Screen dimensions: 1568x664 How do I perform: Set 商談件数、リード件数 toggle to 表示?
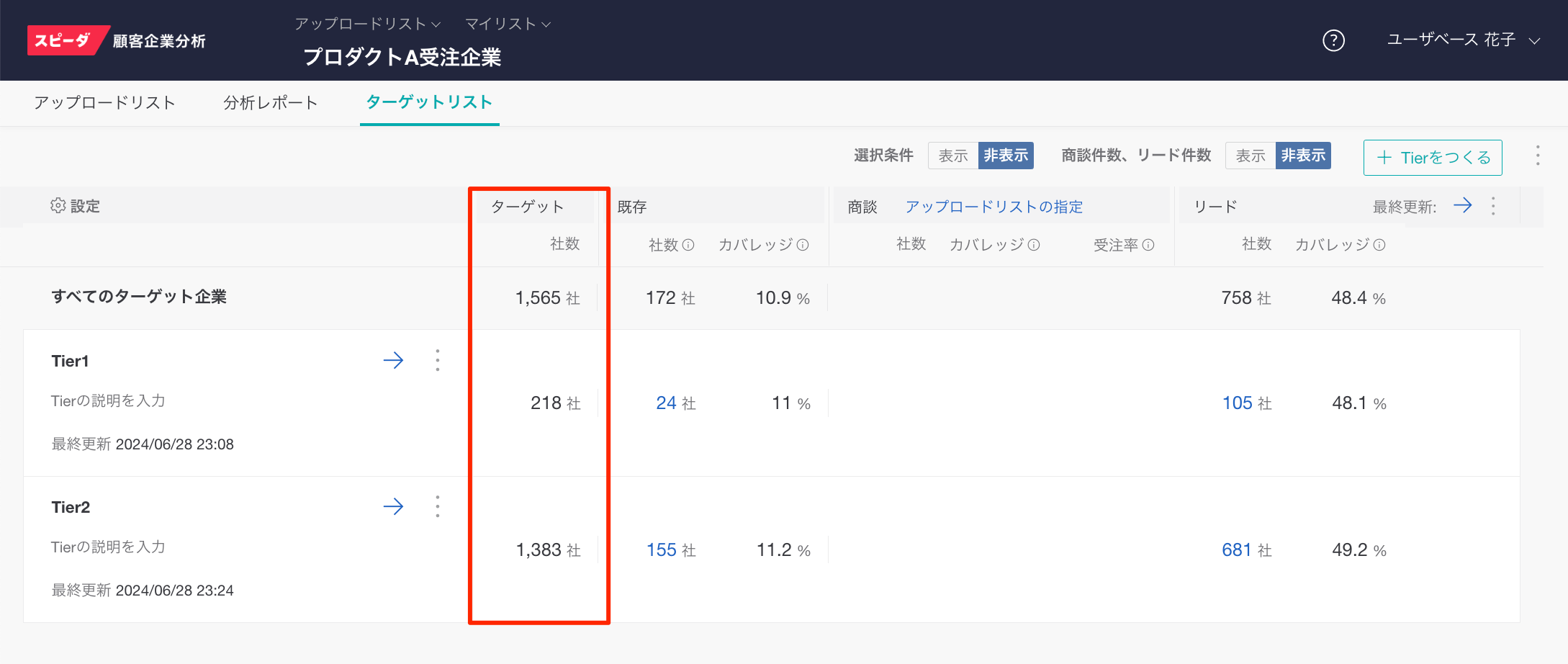(x=1250, y=156)
